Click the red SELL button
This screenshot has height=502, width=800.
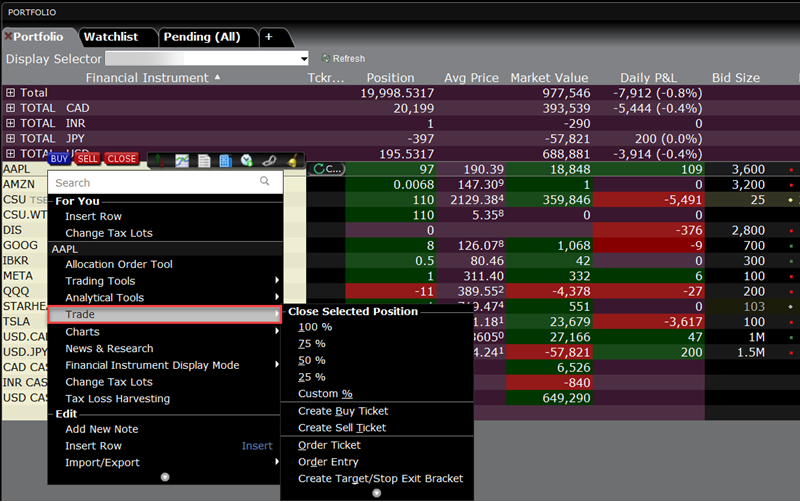(87, 159)
